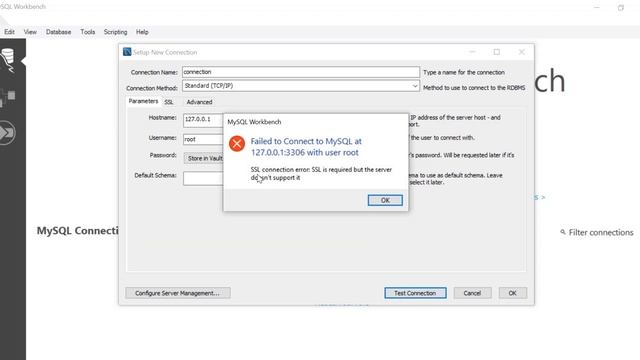Click the Connection Name input field

tap(301, 72)
